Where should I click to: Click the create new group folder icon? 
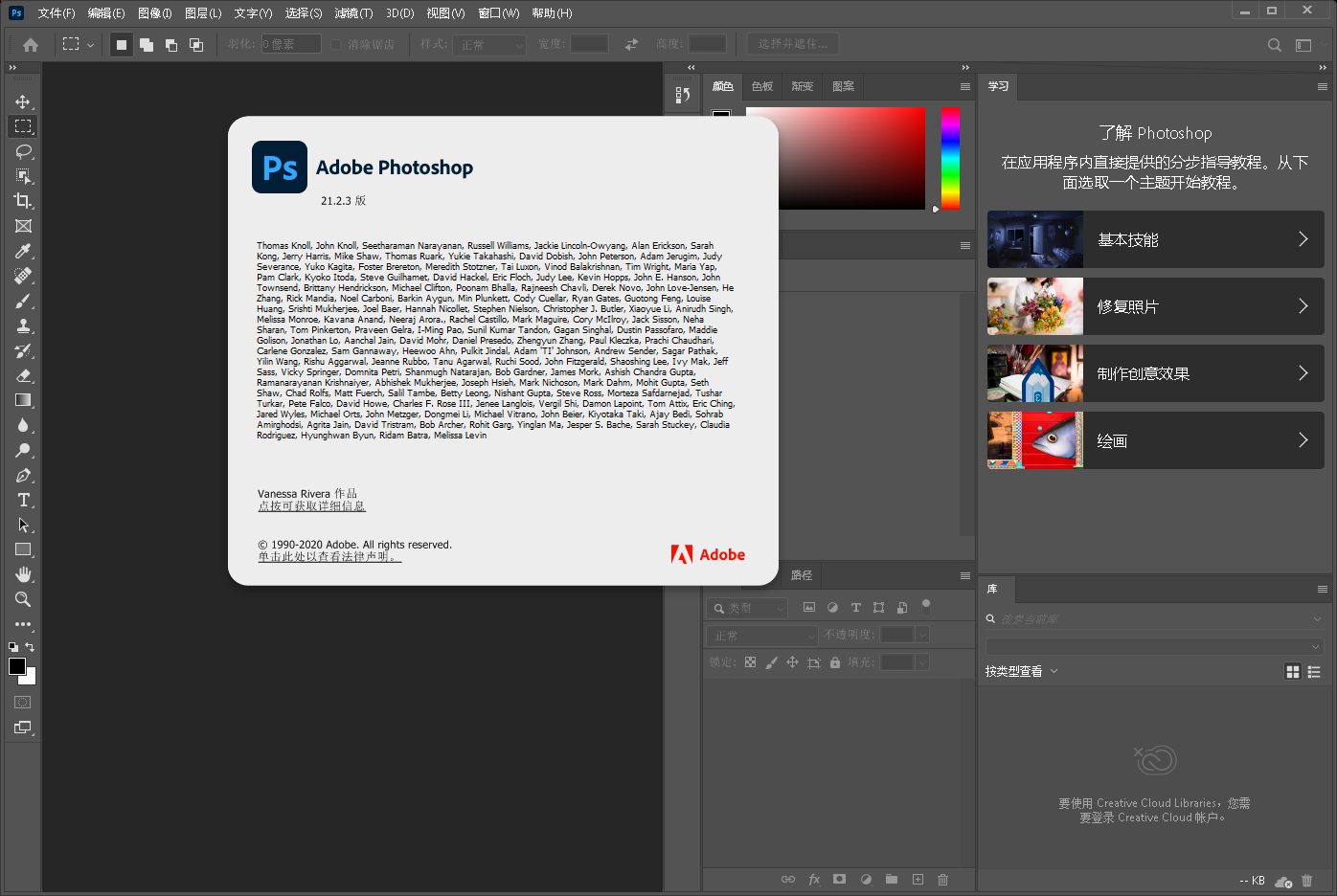(x=892, y=879)
